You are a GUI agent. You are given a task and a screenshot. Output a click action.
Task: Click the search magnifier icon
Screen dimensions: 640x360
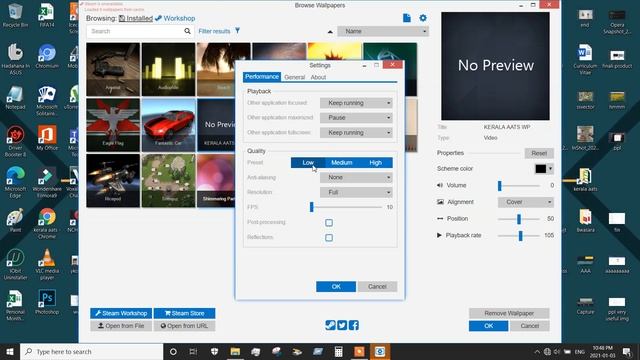coord(187,31)
